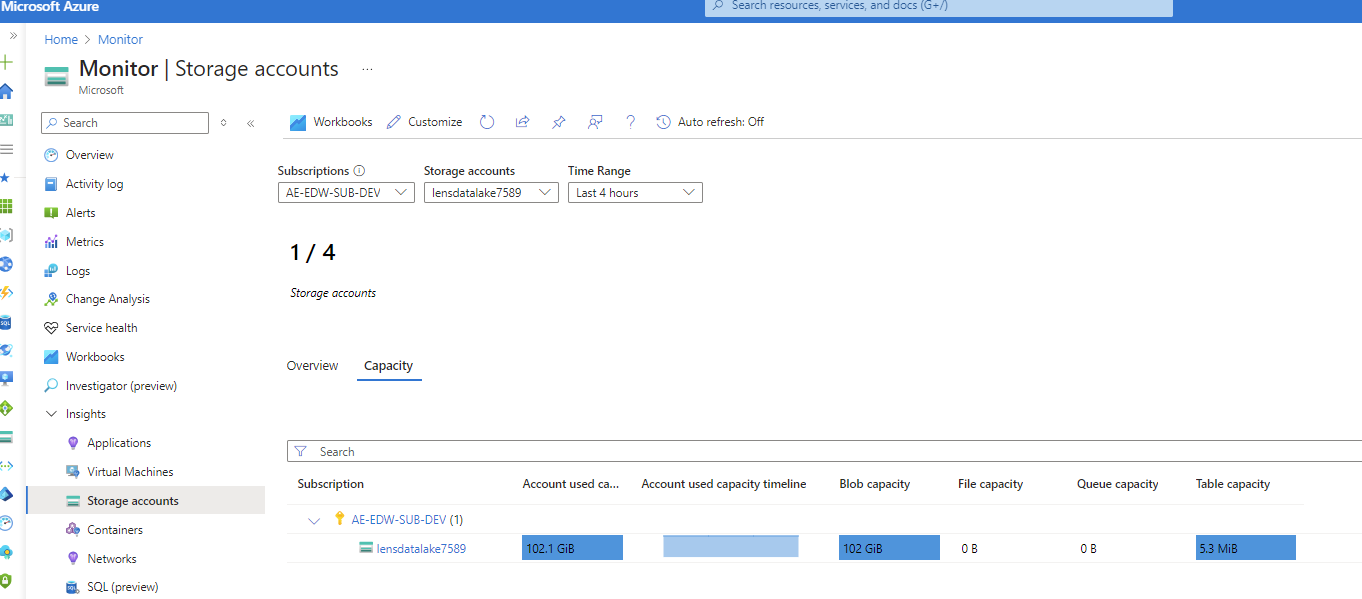Collapse the Monitor side menu with double chevron
Screen dimensions: 1362x599
click(x=250, y=123)
